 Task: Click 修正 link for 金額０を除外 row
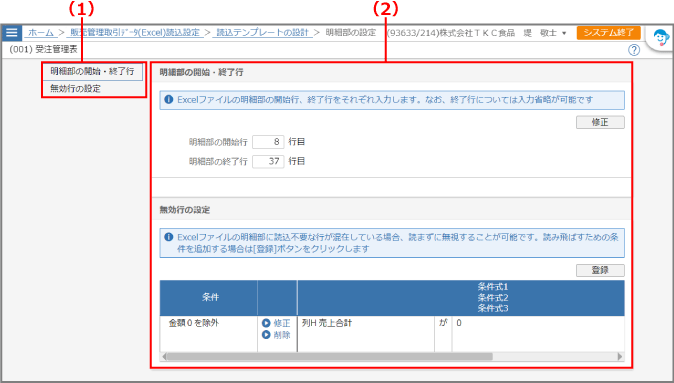click(282, 323)
